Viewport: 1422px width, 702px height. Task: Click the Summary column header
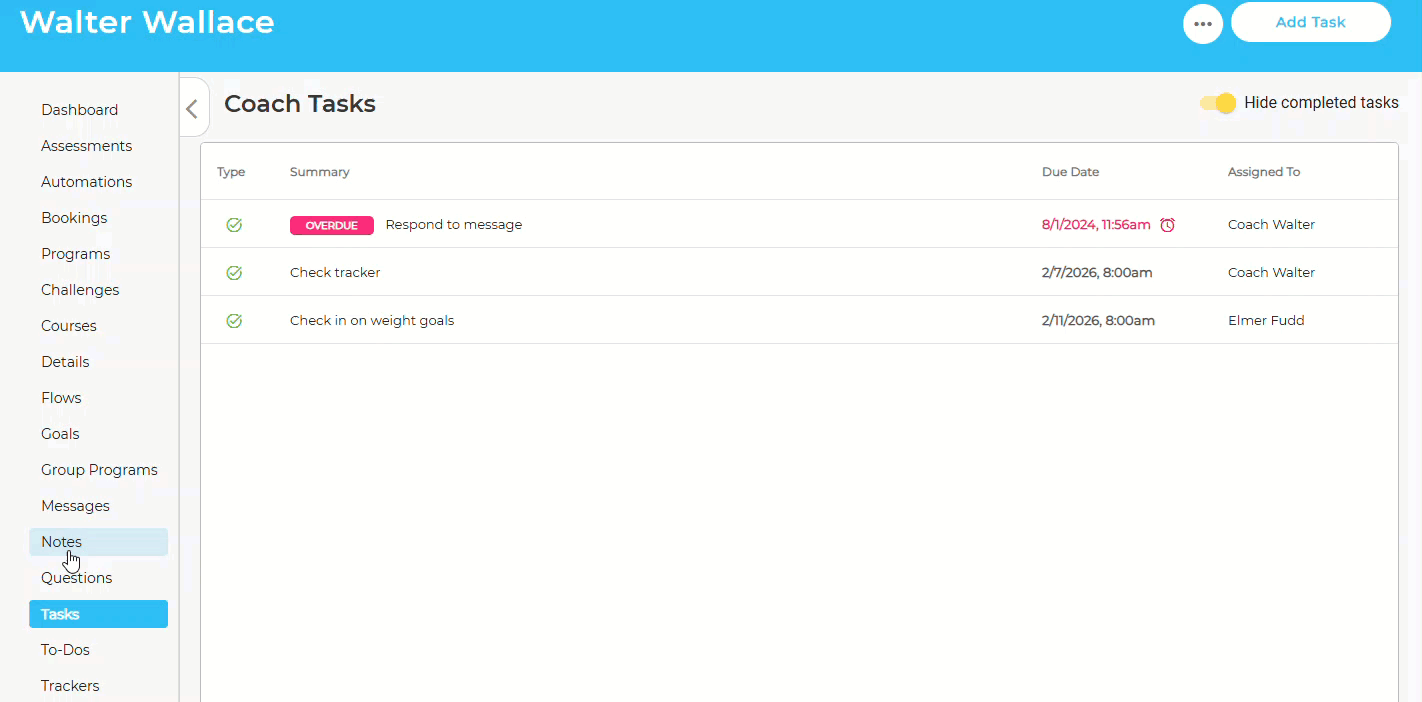319,172
